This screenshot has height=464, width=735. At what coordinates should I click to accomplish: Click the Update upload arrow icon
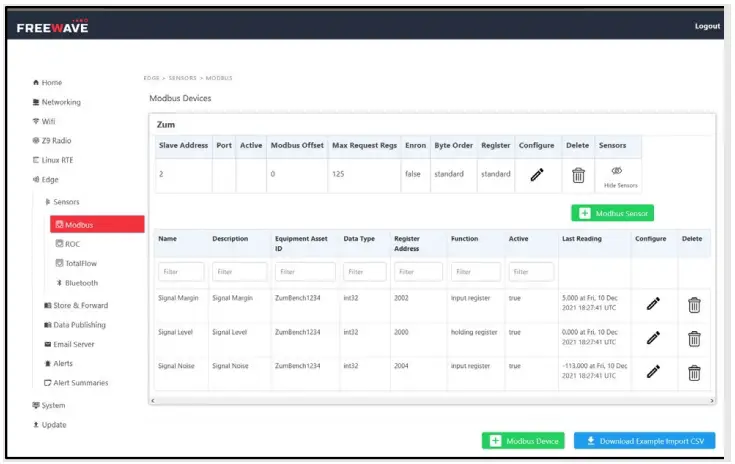point(36,425)
